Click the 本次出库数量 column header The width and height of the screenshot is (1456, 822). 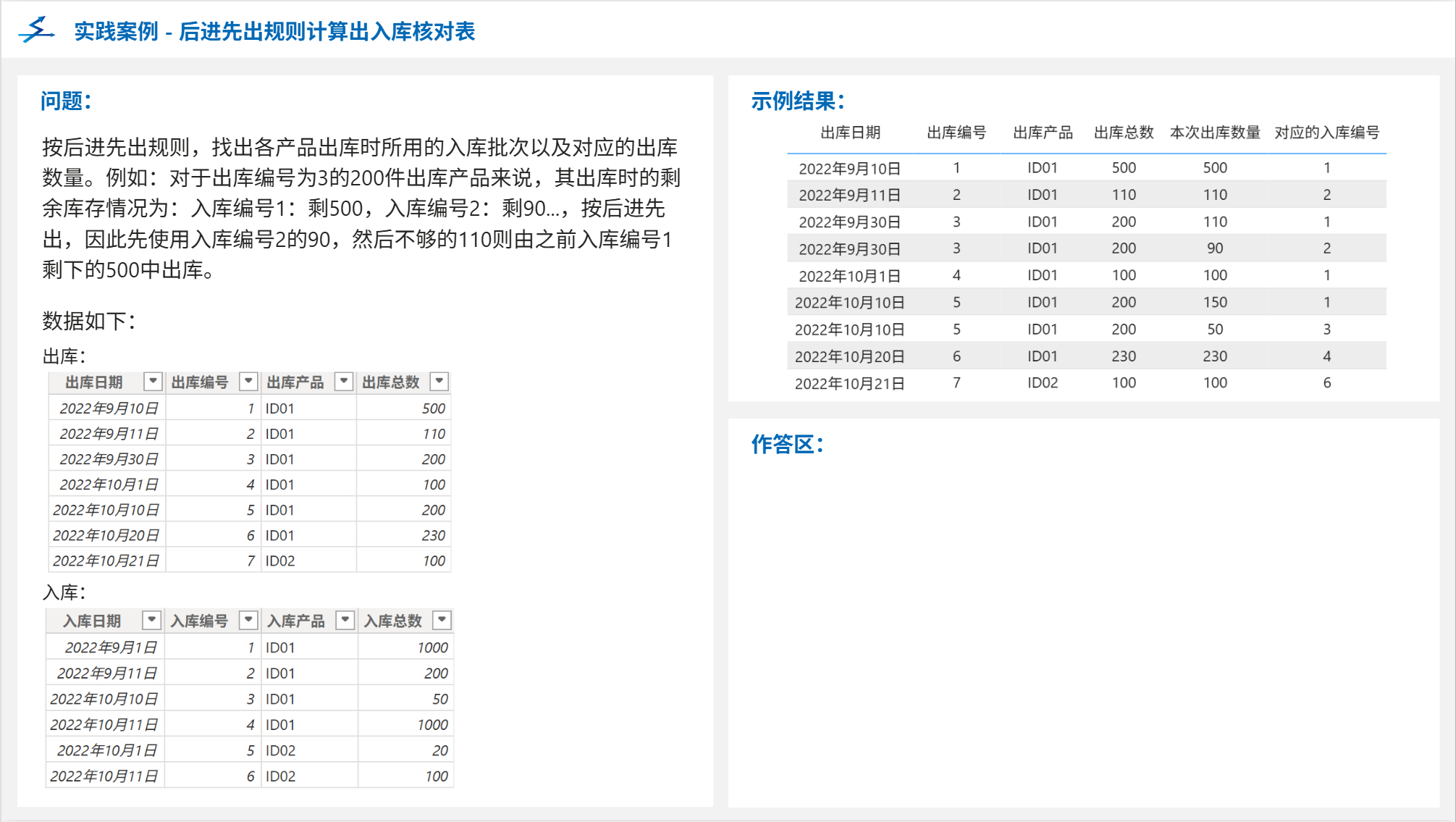pyautogui.click(x=1215, y=133)
